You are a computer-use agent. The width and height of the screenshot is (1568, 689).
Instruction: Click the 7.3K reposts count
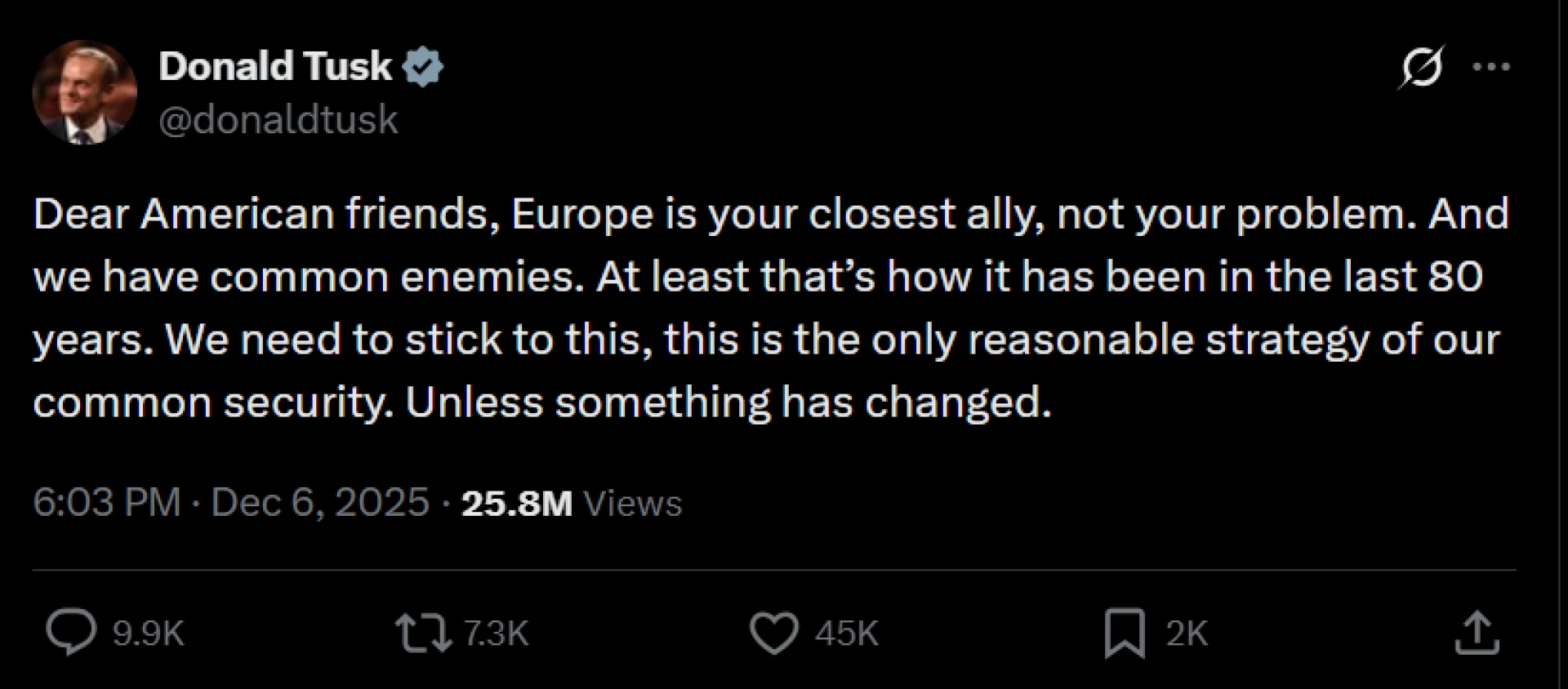point(497,633)
